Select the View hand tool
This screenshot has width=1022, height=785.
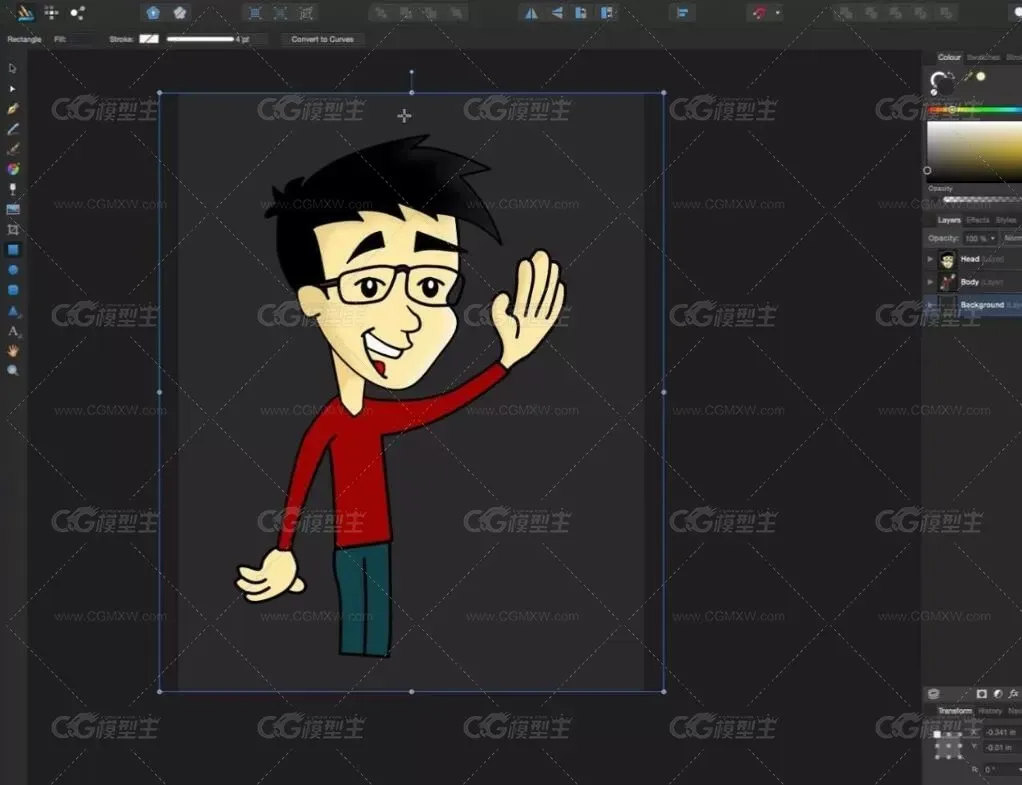tap(12, 351)
